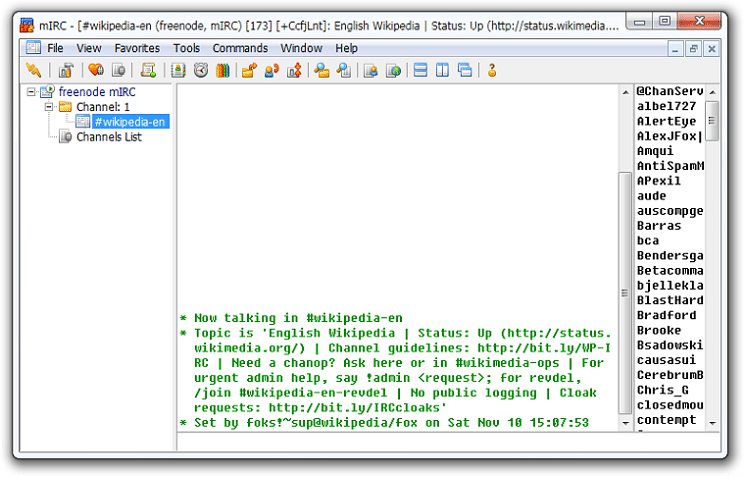The width and height of the screenshot is (745, 477).
Task: Select Bradford in the nick list
Action: [x=667, y=315]
